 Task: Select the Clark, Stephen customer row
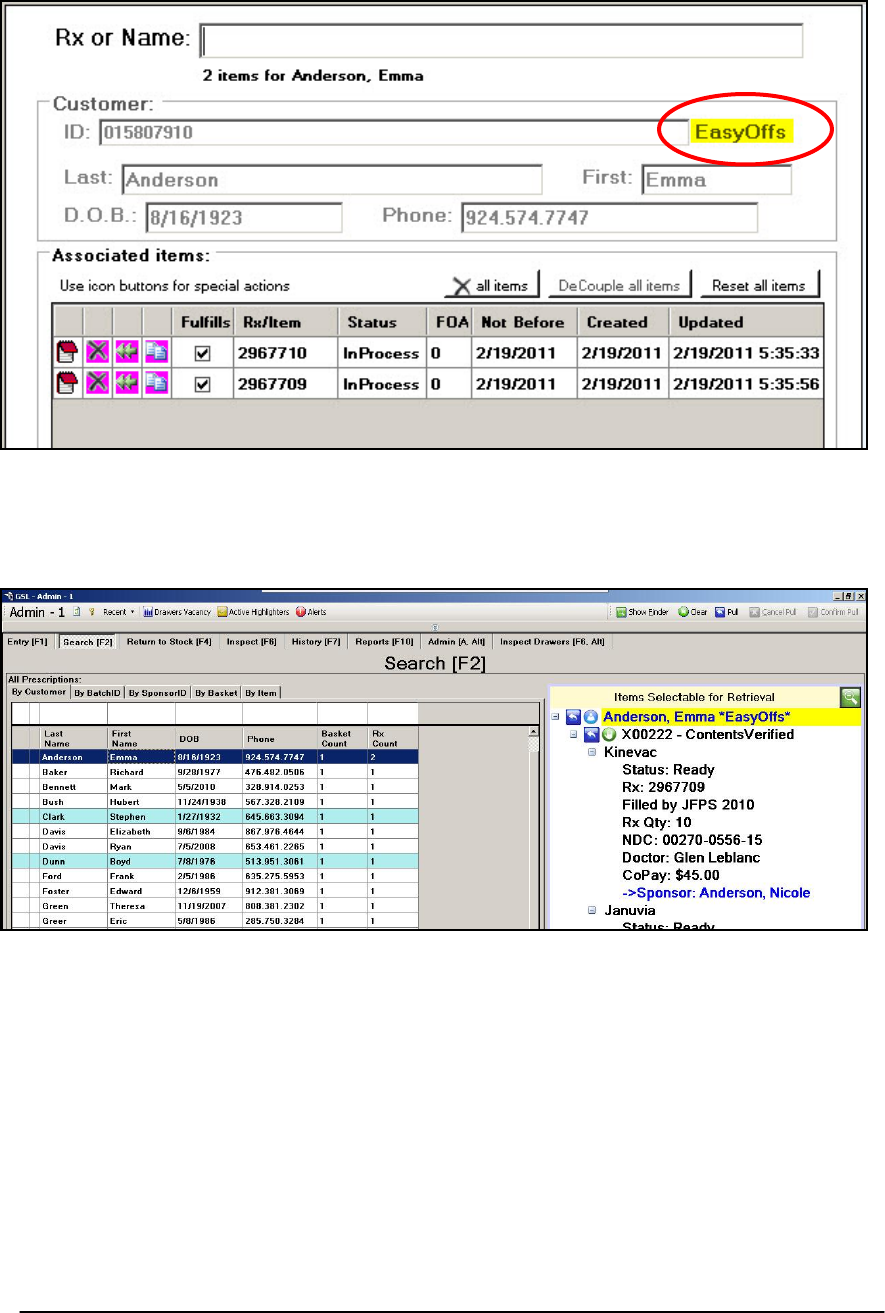pyautogui.click(x=215, y=816)
